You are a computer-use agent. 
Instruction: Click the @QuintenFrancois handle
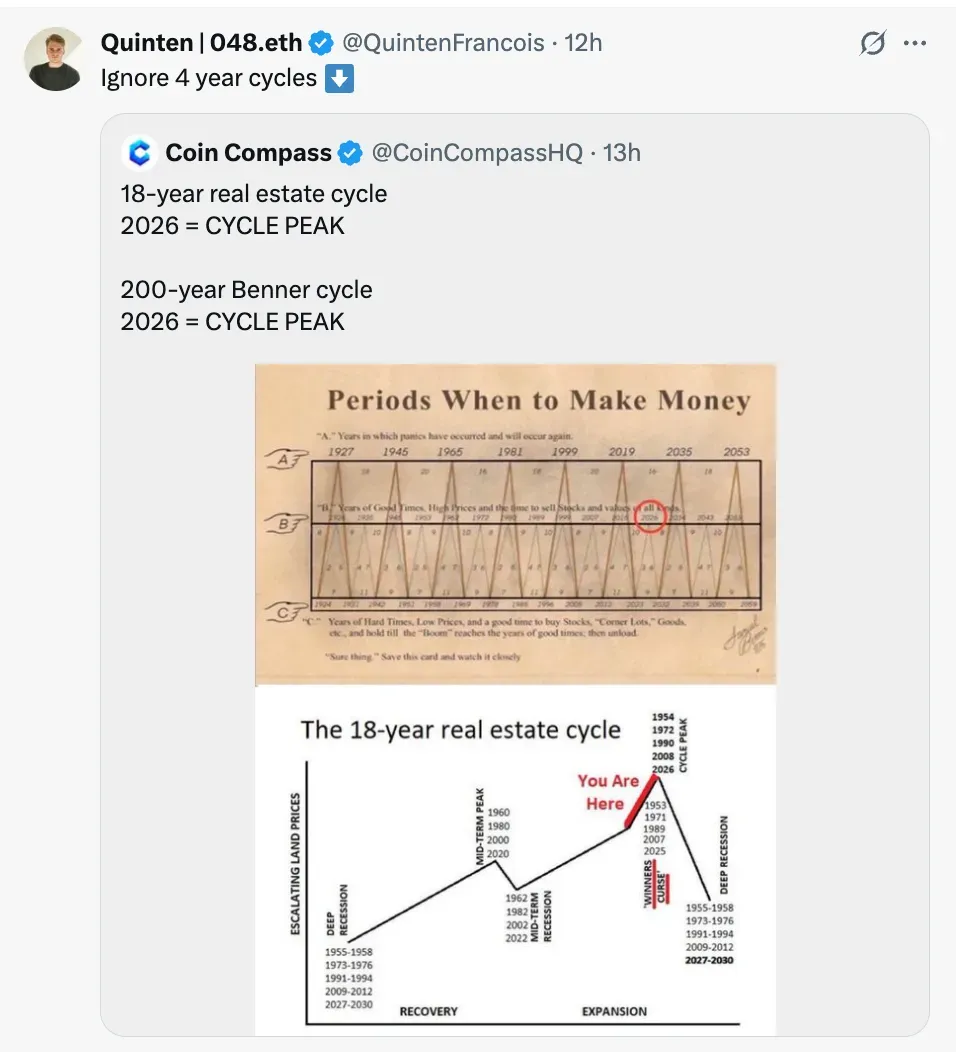point(443,43)
